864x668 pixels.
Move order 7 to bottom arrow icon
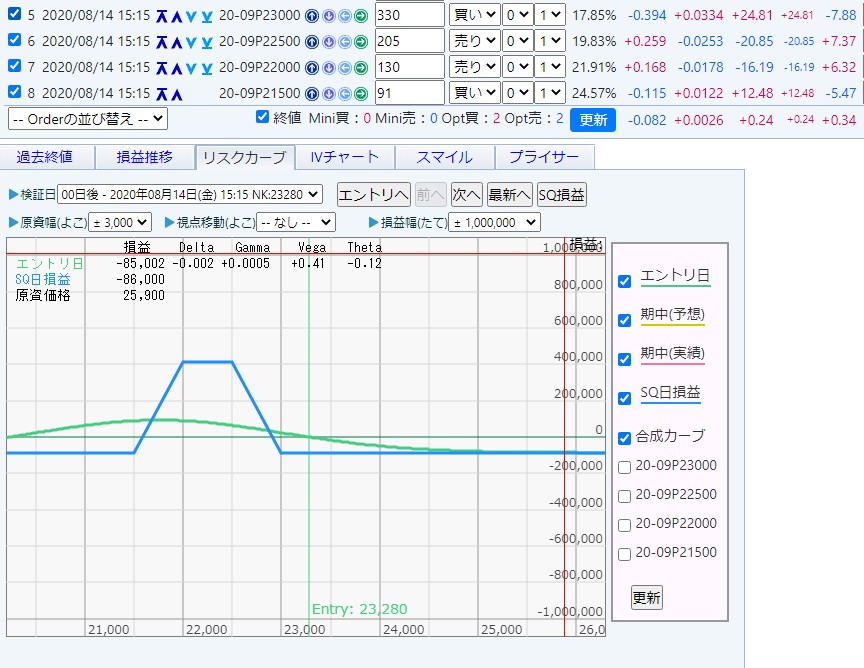pyautogui.click(x=207, y=68)
